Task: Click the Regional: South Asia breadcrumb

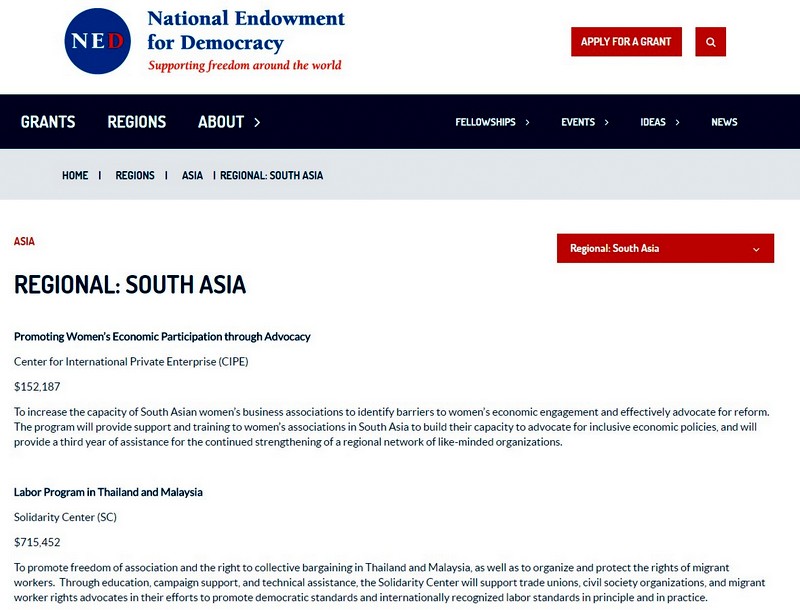Action: (271, 175)
